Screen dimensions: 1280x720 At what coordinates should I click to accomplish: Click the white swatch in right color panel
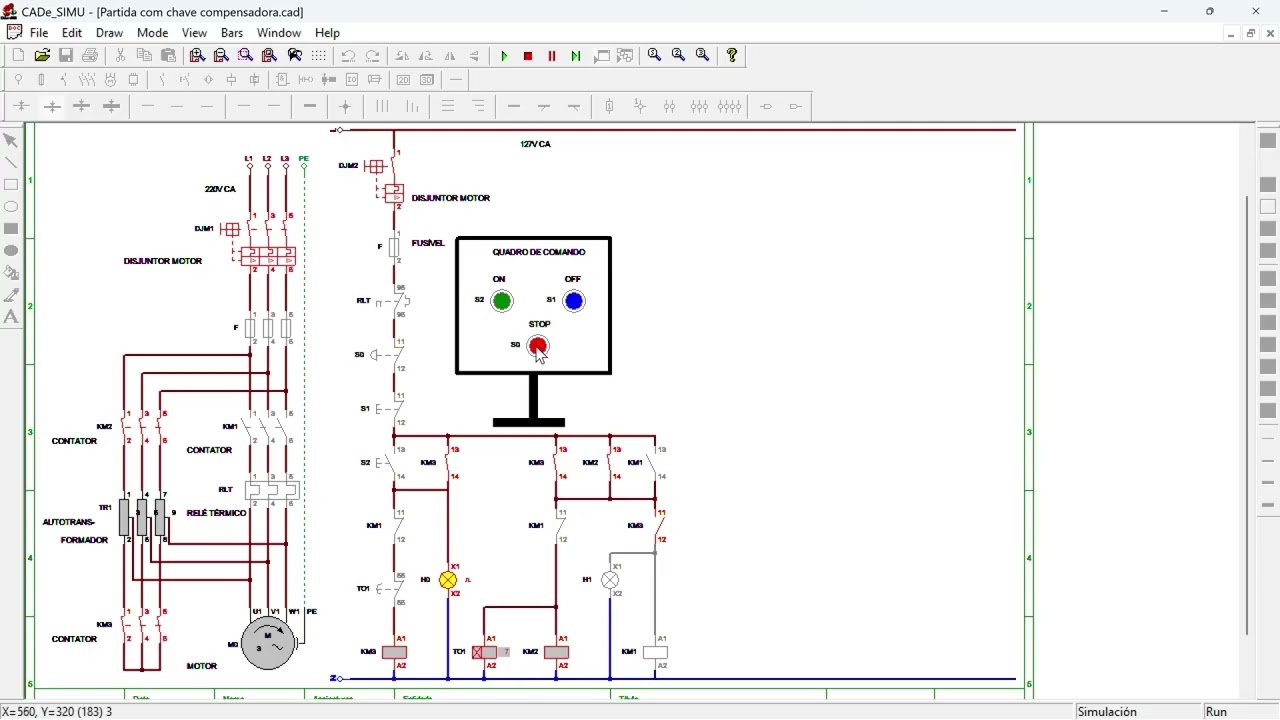point(1268,207)
